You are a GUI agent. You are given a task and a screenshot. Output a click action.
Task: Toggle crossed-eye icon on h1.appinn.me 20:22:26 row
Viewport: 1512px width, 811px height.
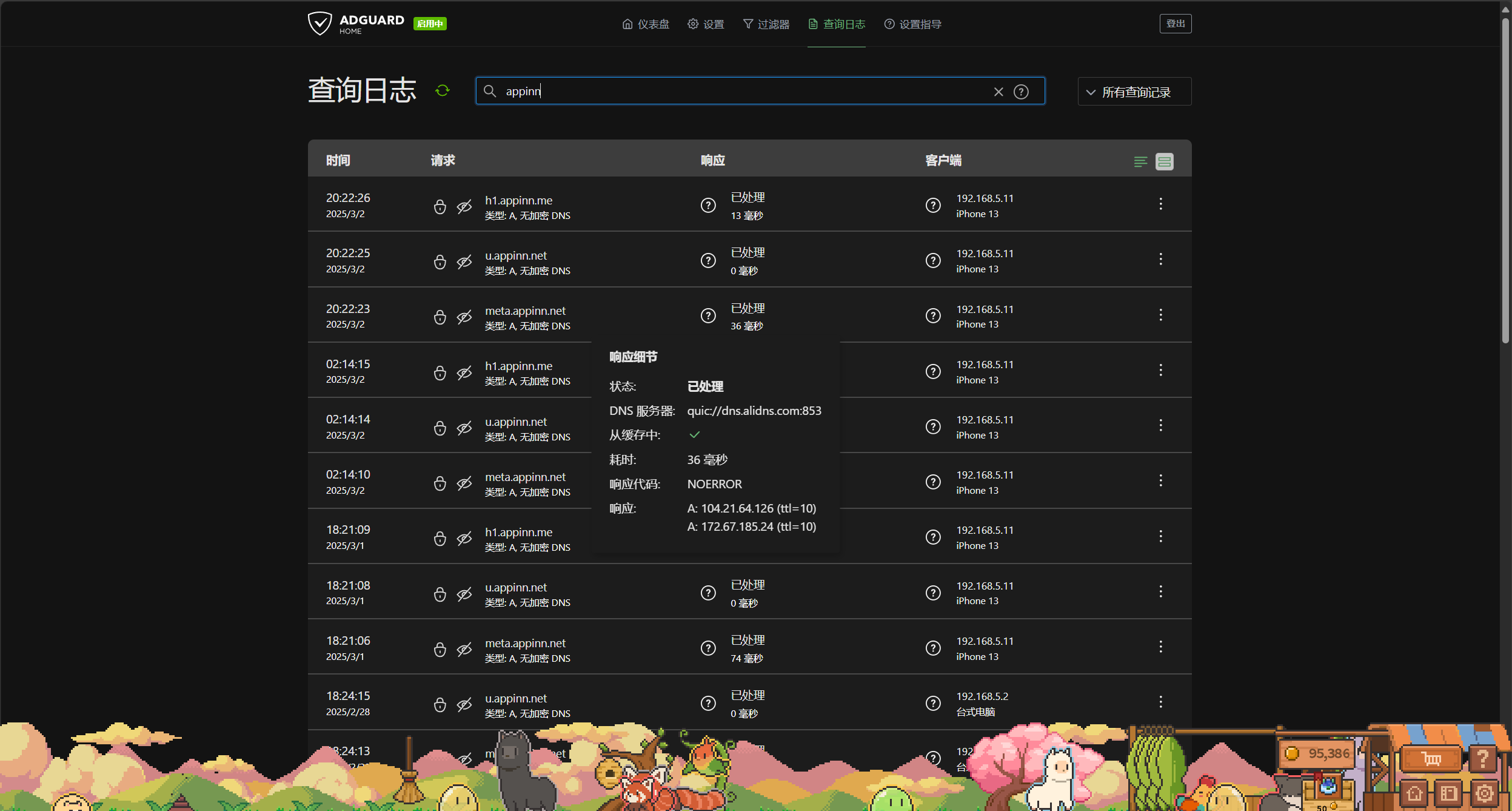pyautogui.click(x=464, y=207)
